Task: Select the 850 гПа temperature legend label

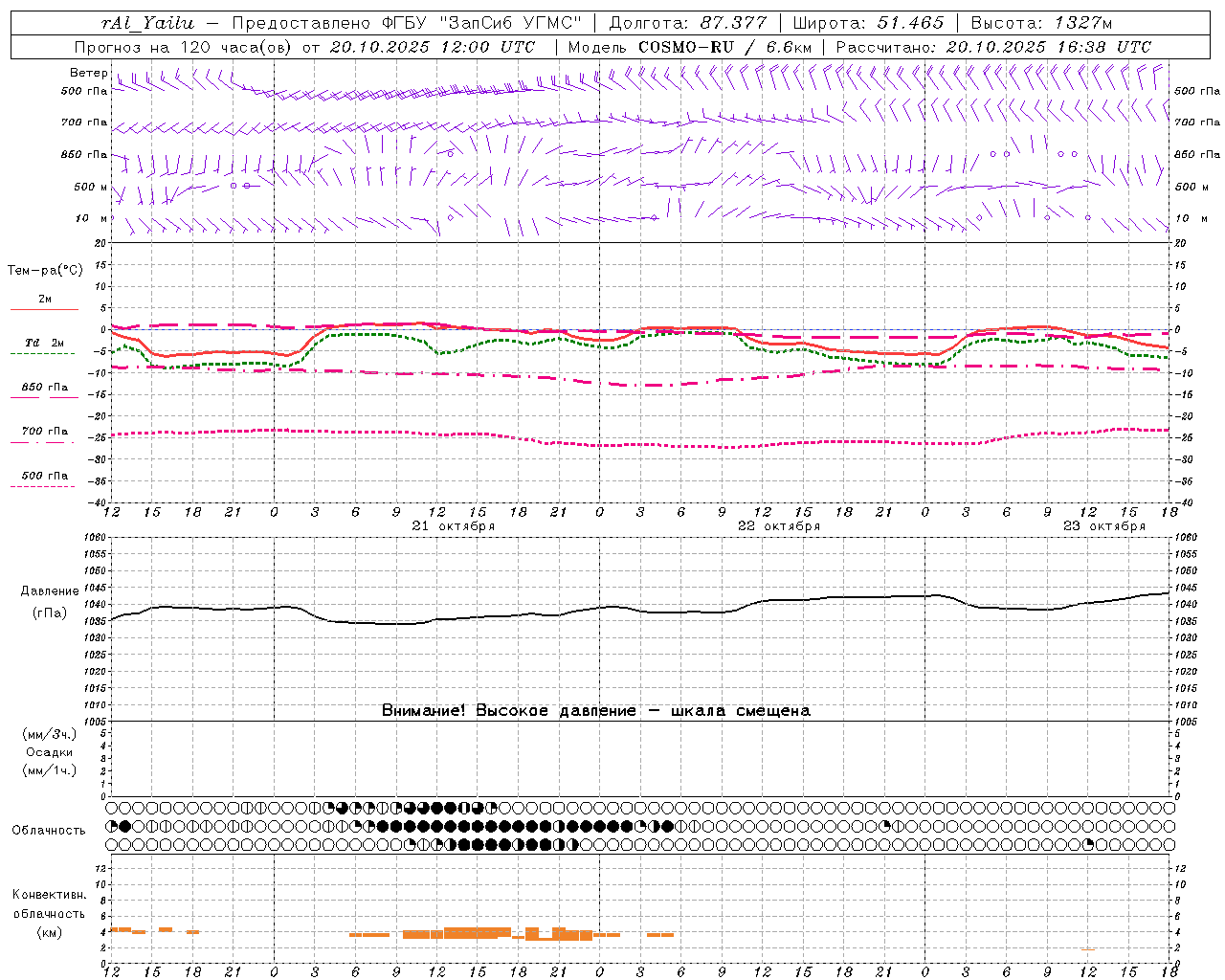Action: click(x=45, y=388)
